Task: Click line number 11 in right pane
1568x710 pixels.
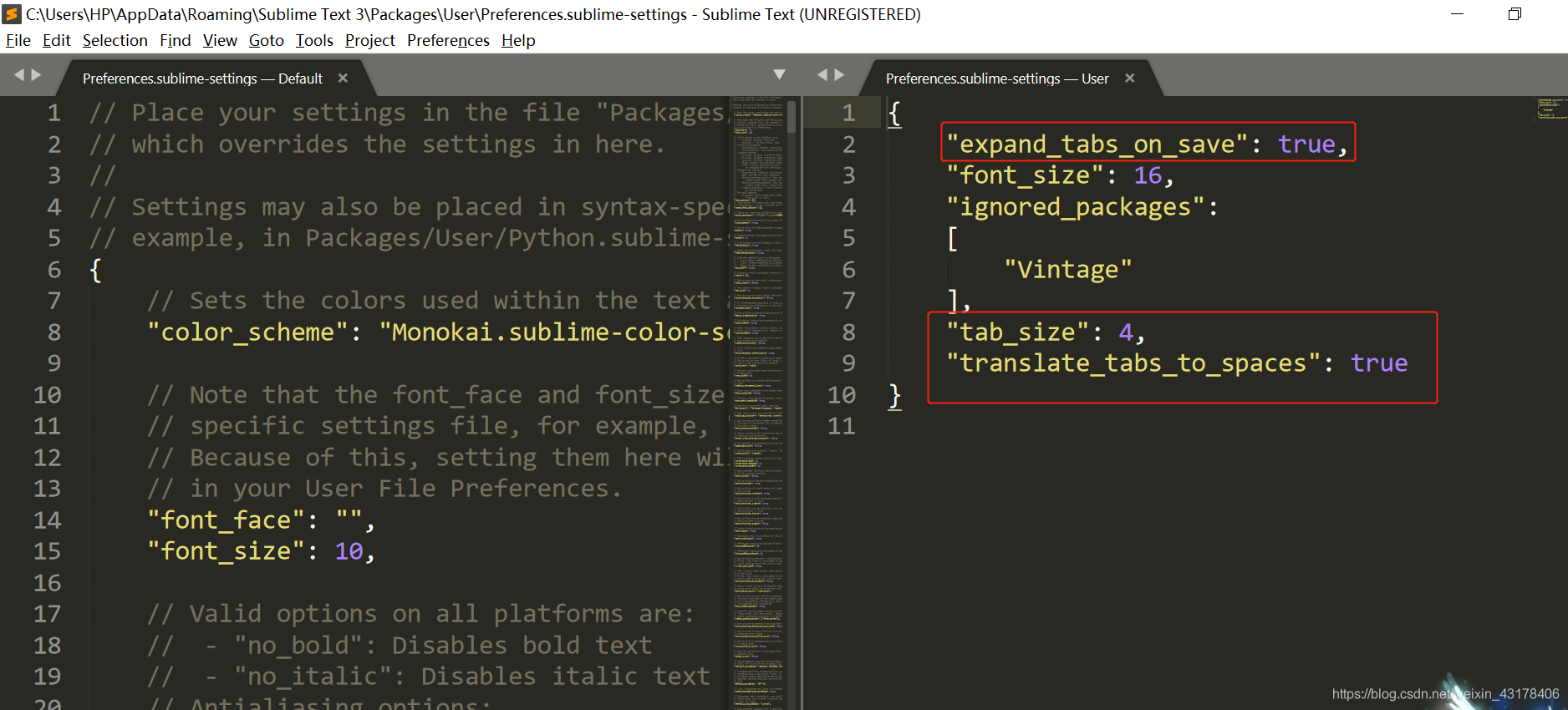Action: (841, 426)
